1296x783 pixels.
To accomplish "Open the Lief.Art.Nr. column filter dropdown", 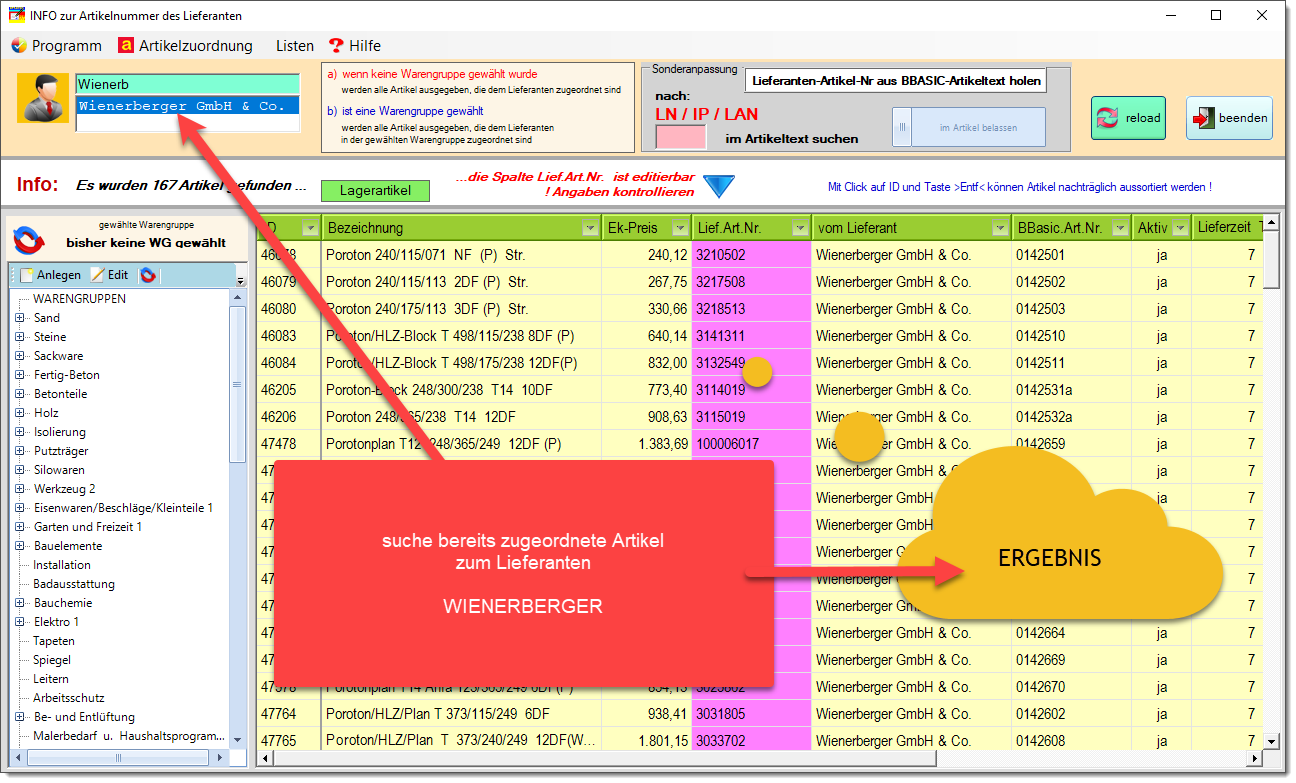I will coord(800,229).
